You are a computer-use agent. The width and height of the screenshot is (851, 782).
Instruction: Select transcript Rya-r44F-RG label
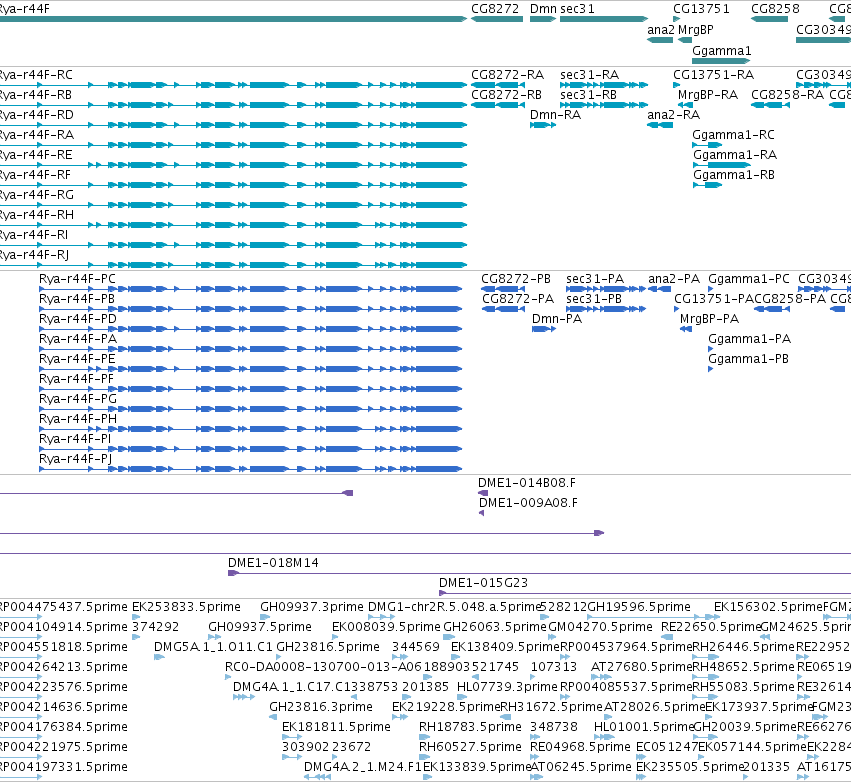pos(36,195)
